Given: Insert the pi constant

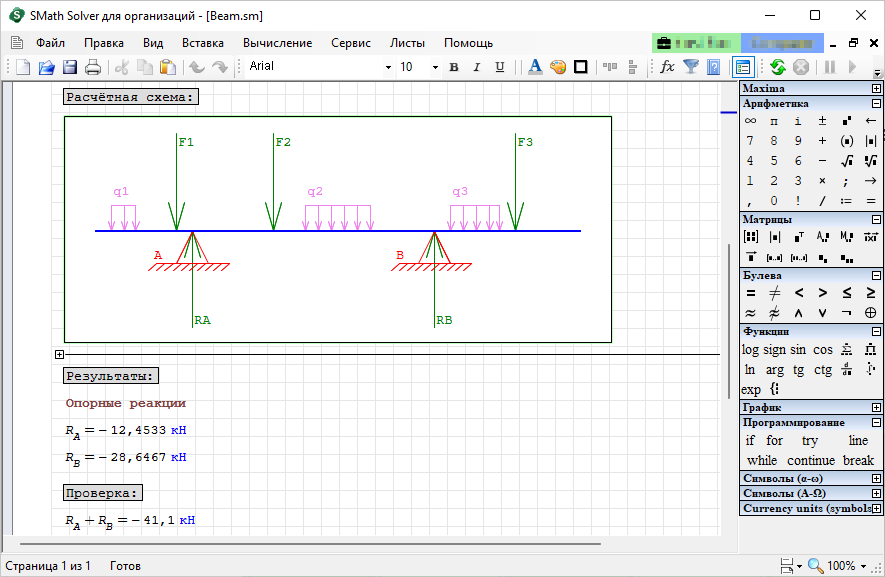Looking at the screenshot, I should click(x=774, y=121).
